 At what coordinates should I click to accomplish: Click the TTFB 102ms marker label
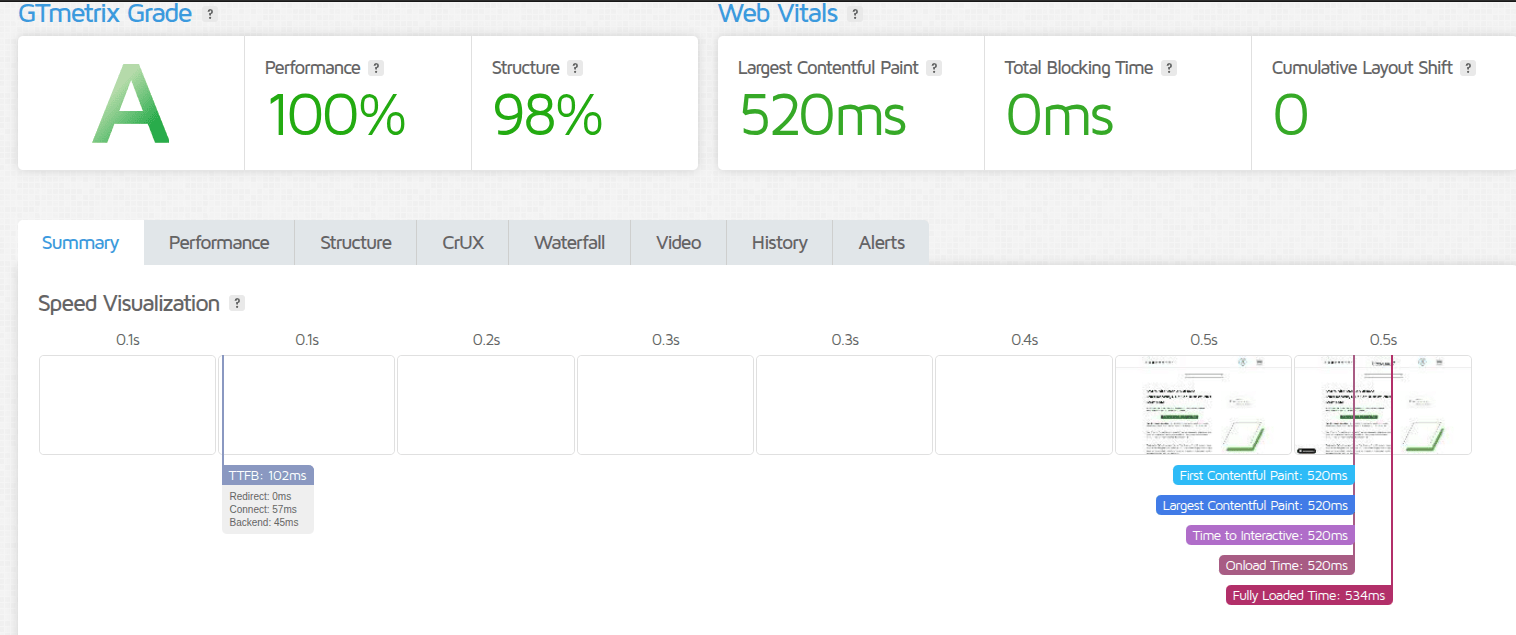click(x=267, y=475)
